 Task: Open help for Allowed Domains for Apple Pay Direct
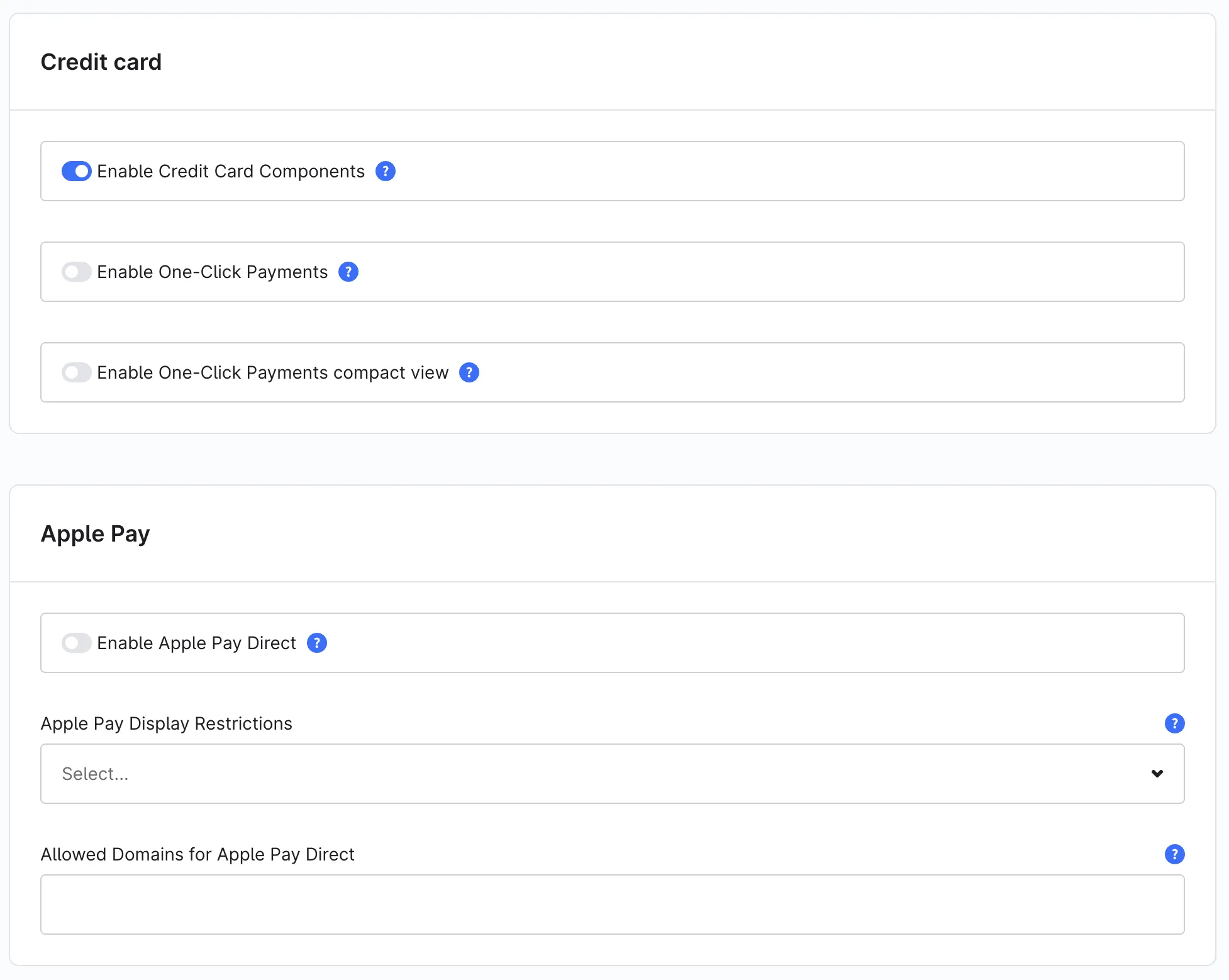[1174, 854]
